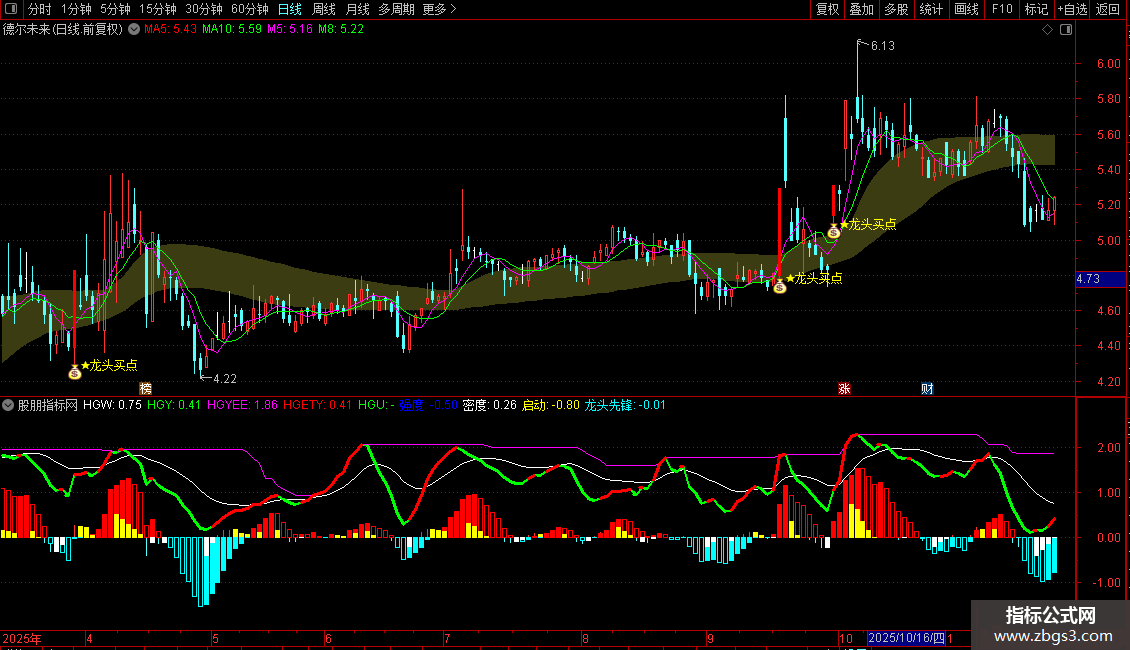Open 多股 multi-stock view
Viewport: 1130px width, 650px height.
tap(896, 9)
